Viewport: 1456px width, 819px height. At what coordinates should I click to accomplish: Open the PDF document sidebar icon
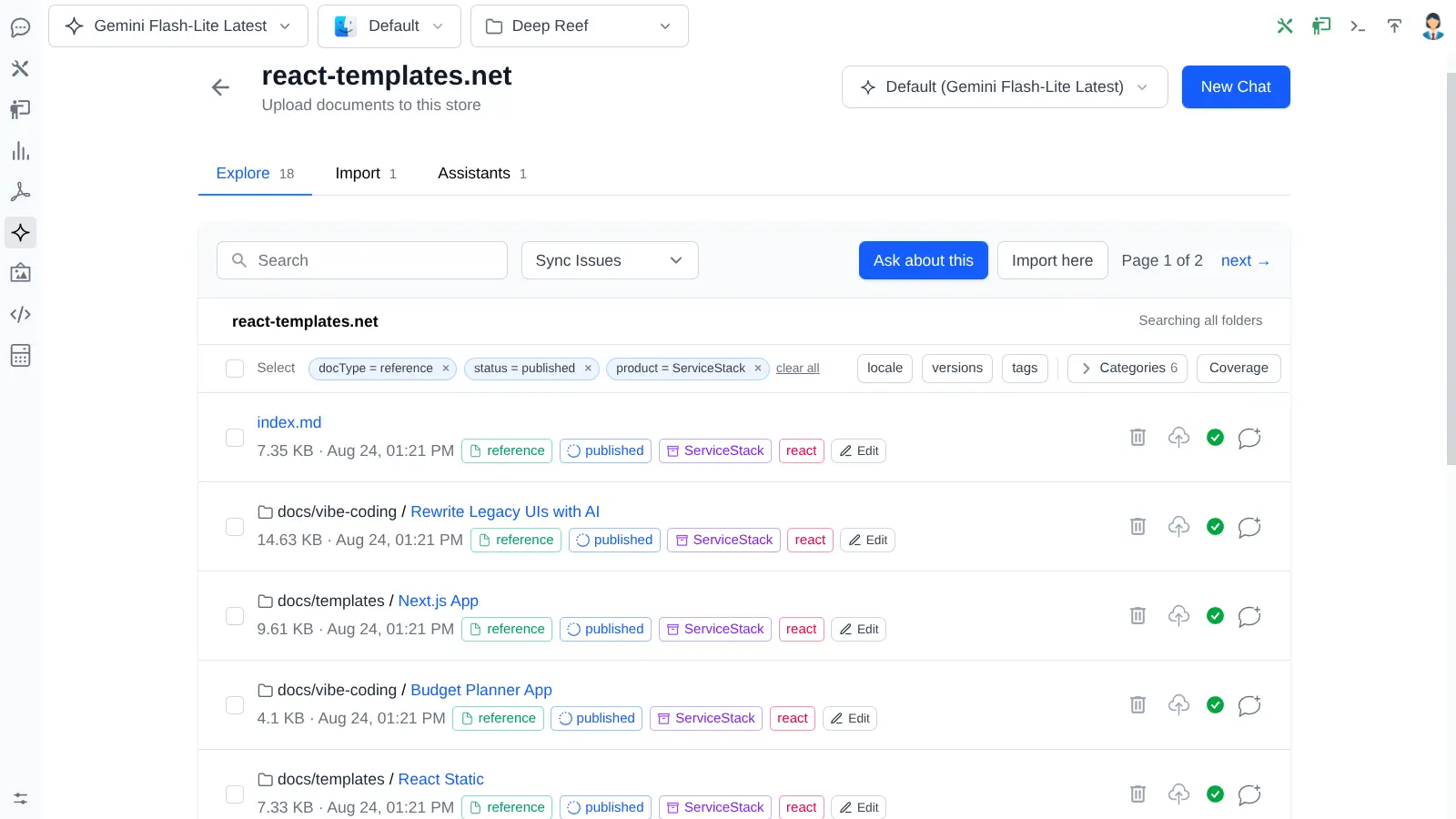click(20, 192)
